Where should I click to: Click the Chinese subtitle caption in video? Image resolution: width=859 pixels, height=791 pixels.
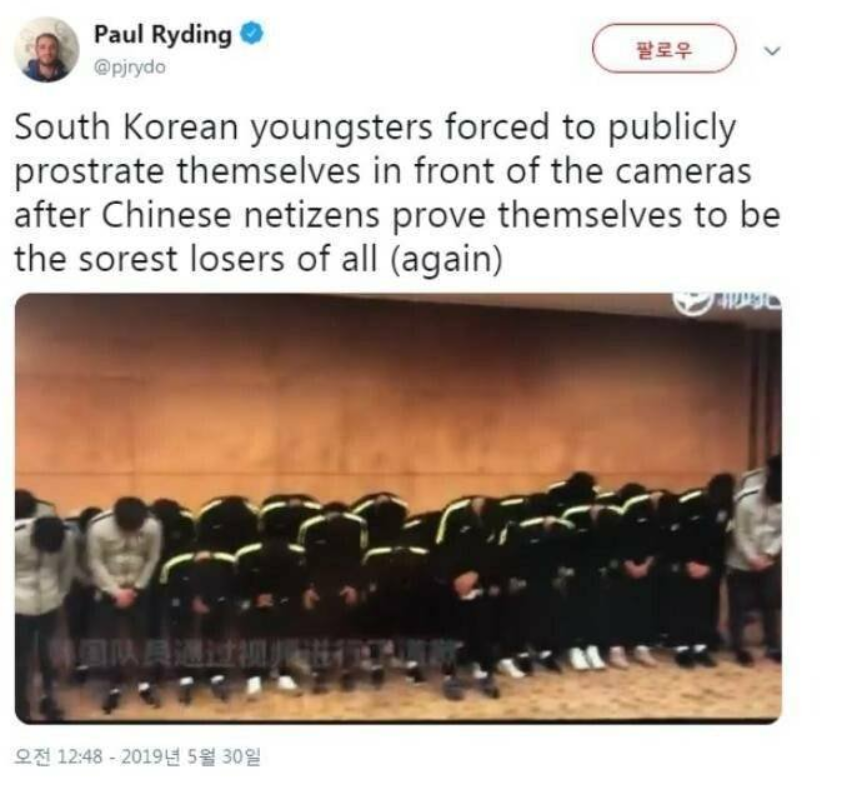click(x=256, y=651)
